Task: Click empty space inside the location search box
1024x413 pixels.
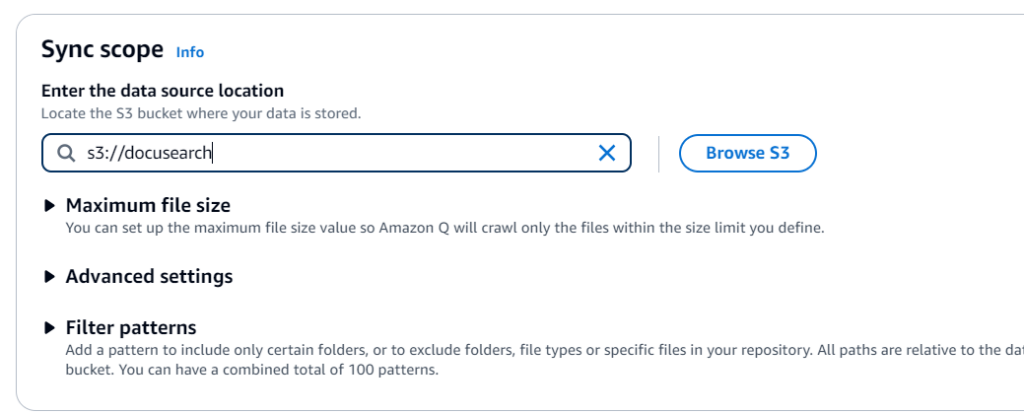Action: pyautogui.click(x=405, y=153)
